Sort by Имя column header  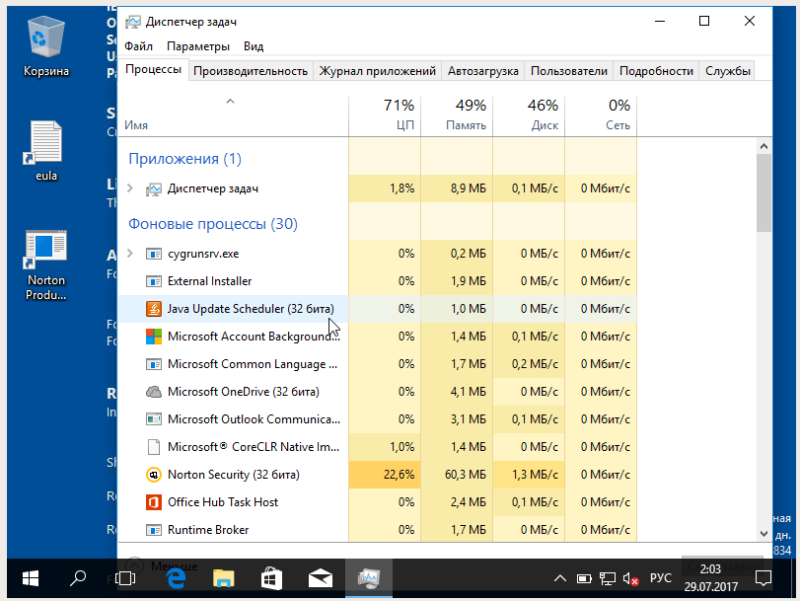click(x=233, y=116)
